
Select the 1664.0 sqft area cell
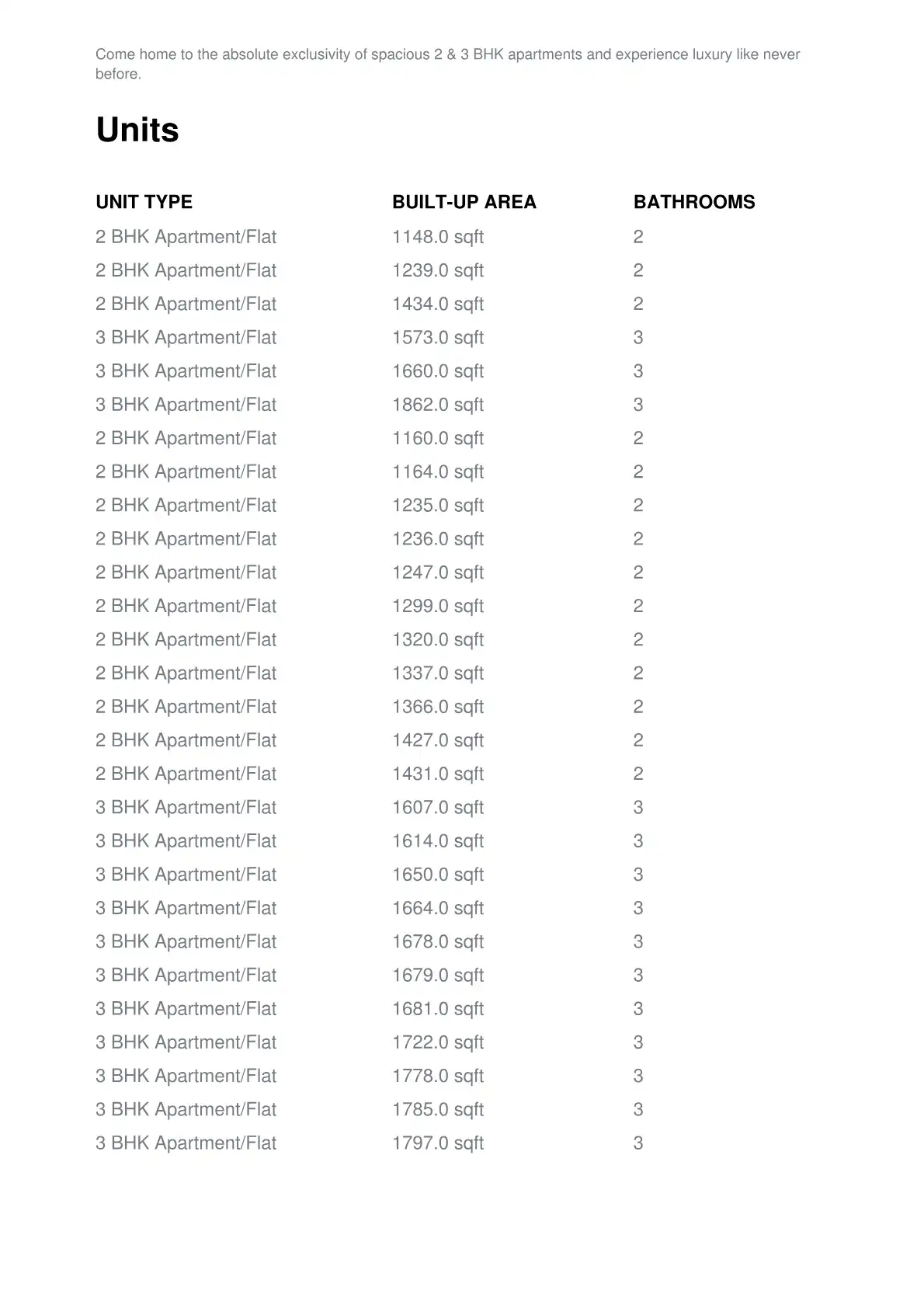tap(437, 908)
